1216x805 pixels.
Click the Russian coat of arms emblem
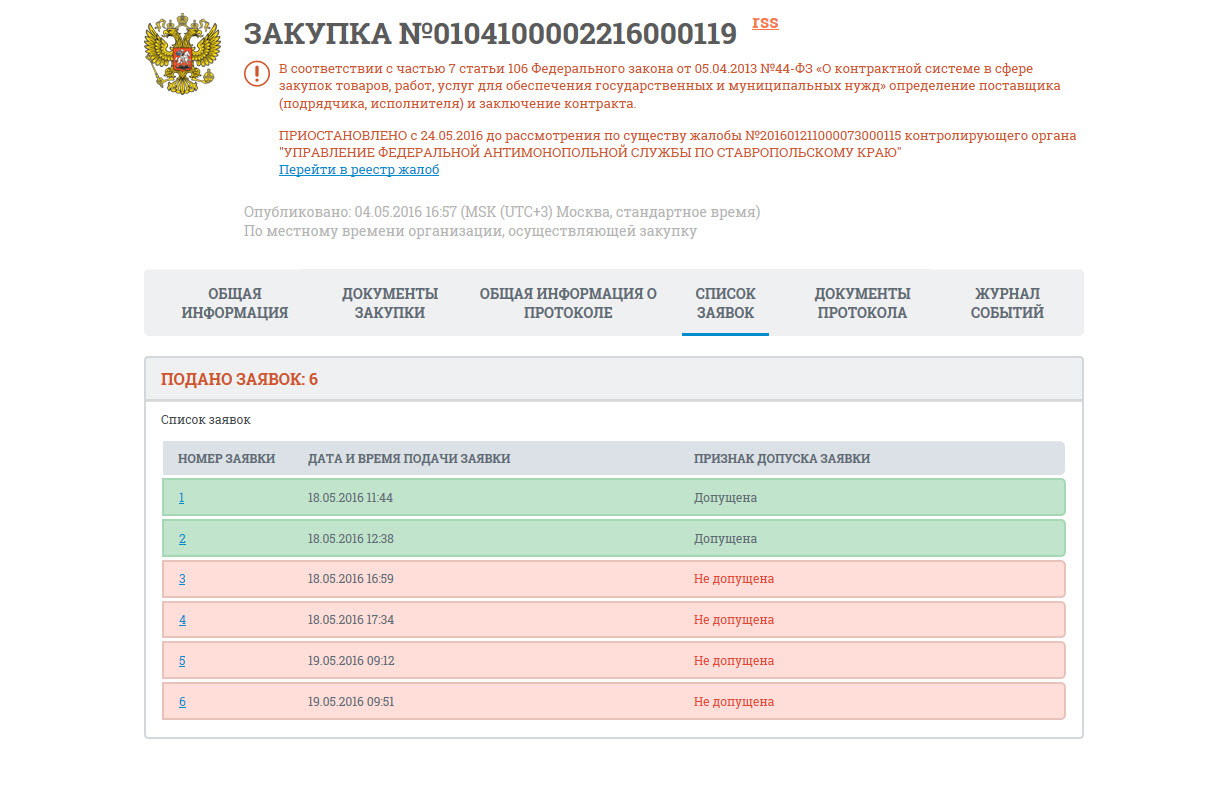181,55
